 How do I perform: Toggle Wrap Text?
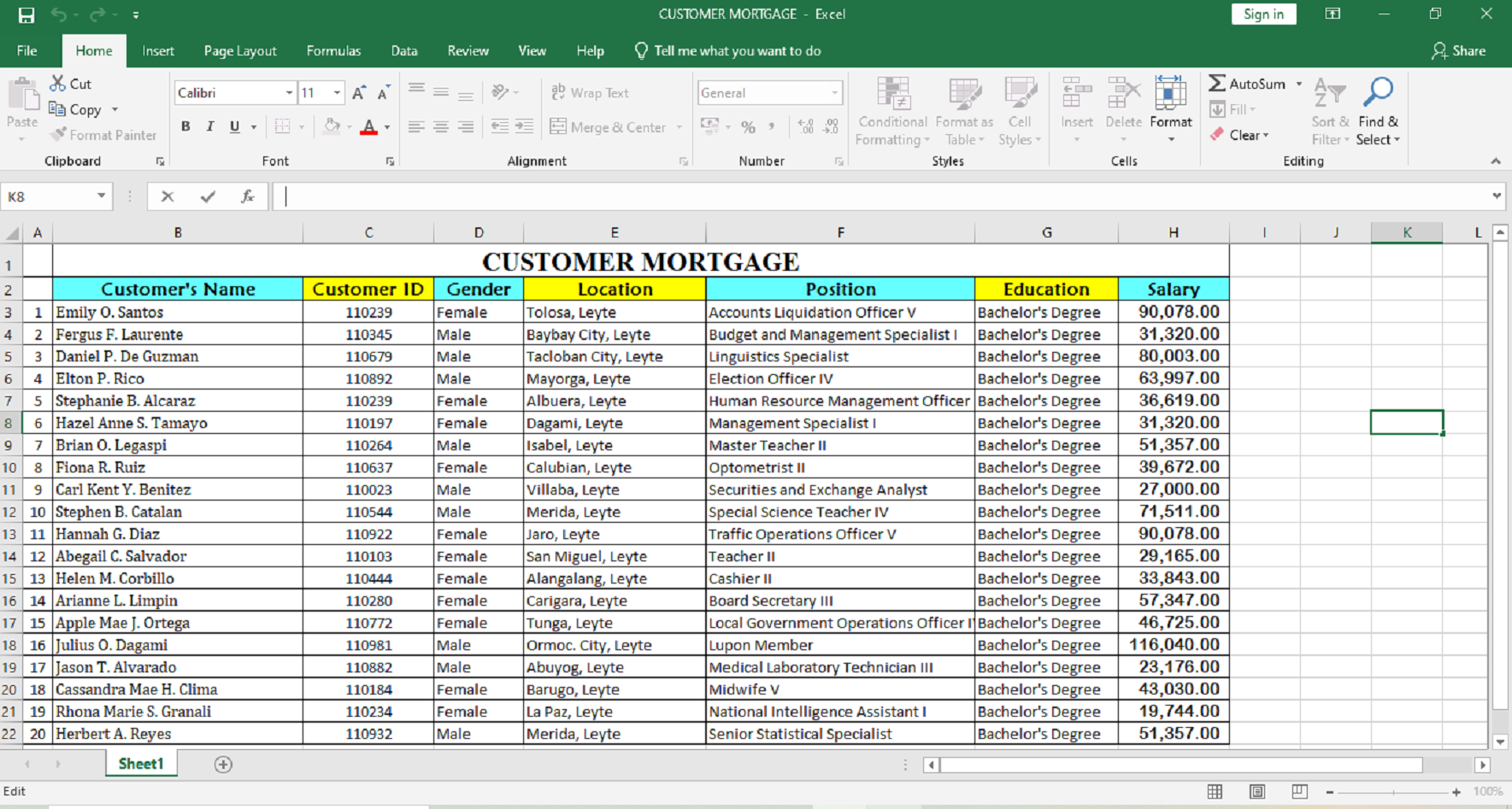tap(590, 92)
